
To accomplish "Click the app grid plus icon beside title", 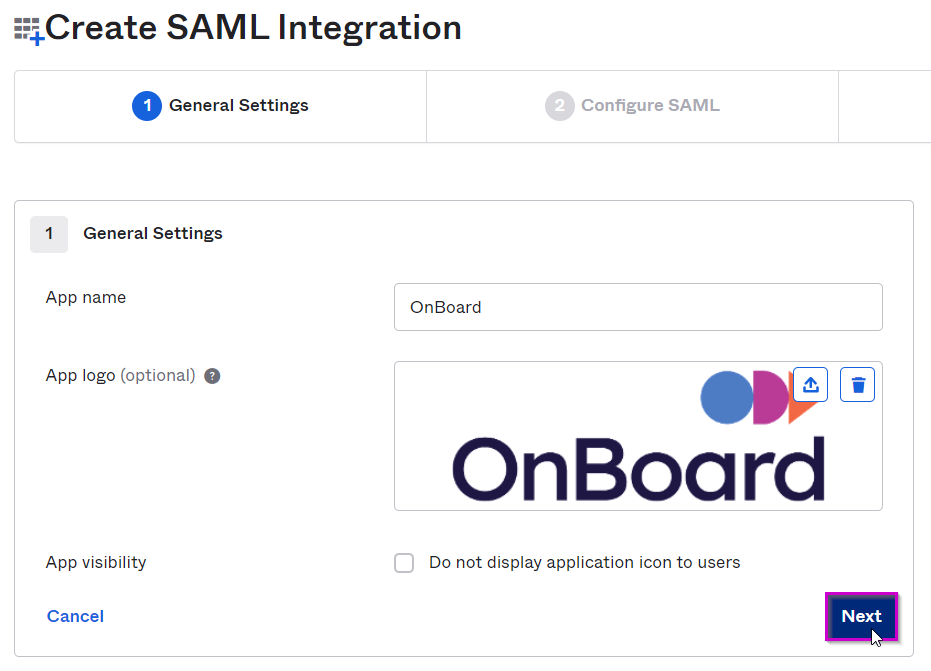I will pyautogui.click(x=29, y=31).
